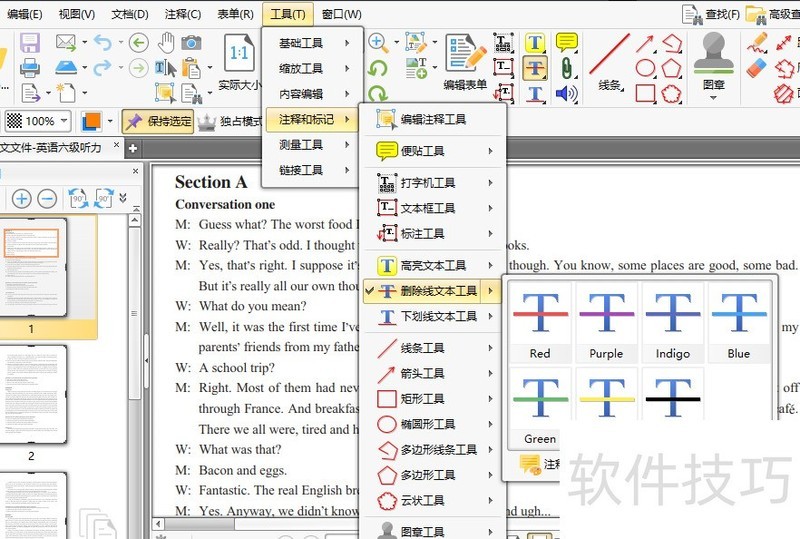Toggle the Keep Selected (保持选定) option
The image size is (800, 539).
[158, 121]
